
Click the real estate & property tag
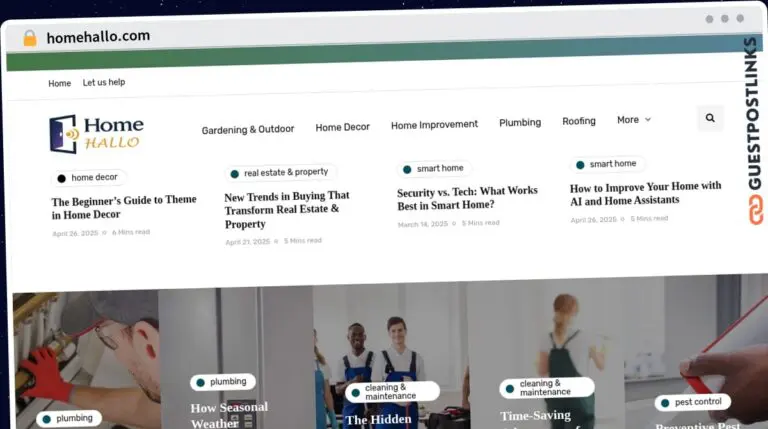tap(280, 173)
